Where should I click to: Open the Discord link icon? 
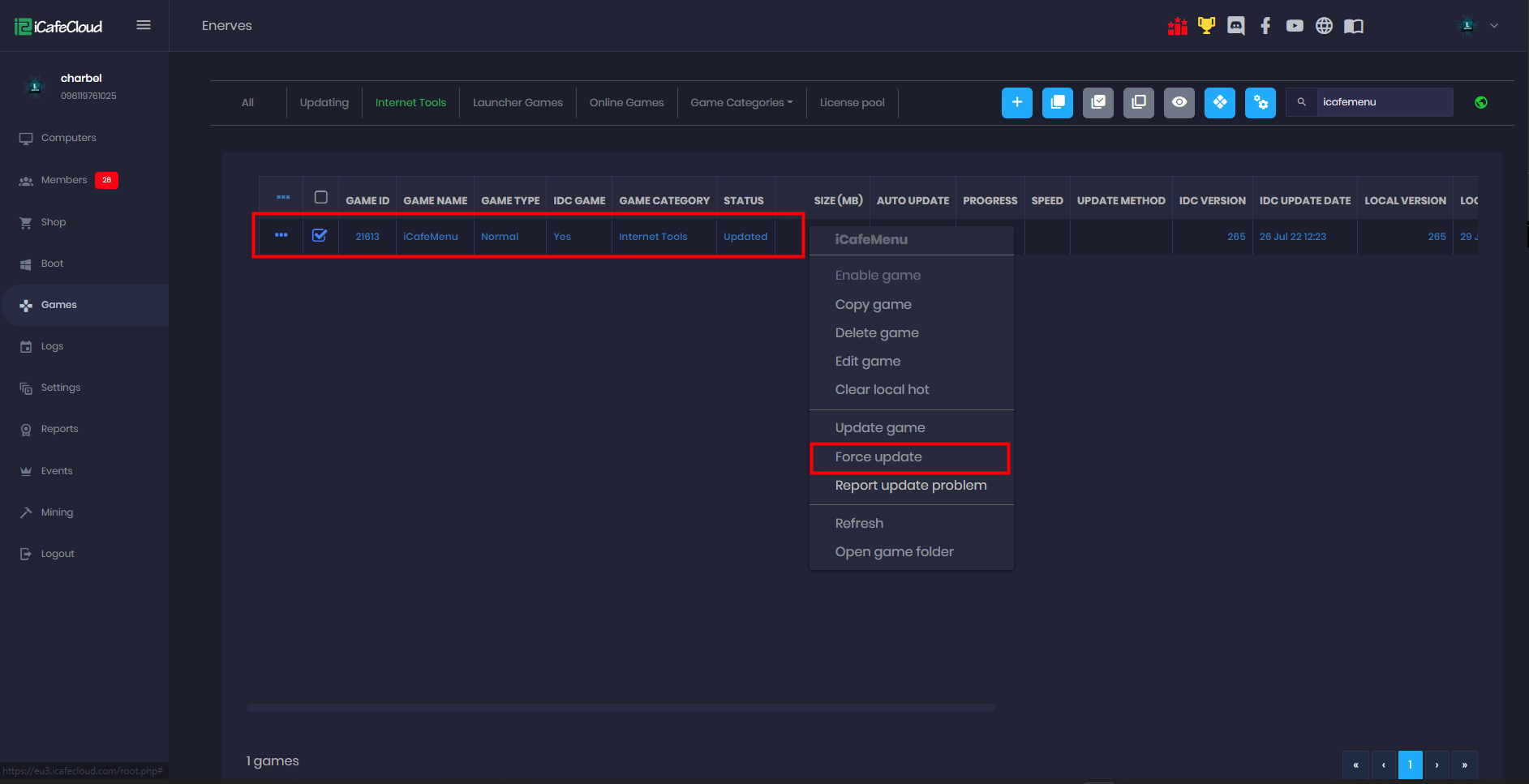[1236, 26]
